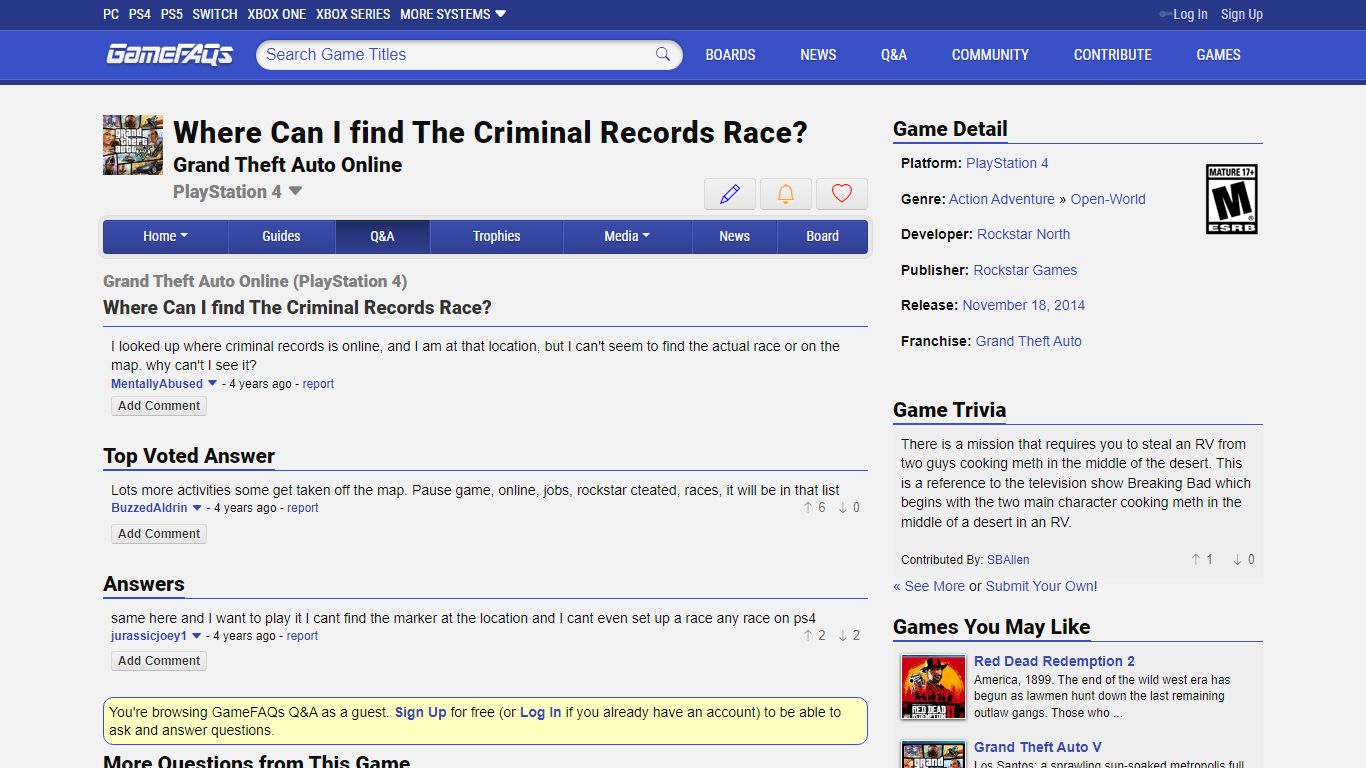
Task: Open PlayStation 4 platform link in Game Detail
Action: tap(1007, 163)
